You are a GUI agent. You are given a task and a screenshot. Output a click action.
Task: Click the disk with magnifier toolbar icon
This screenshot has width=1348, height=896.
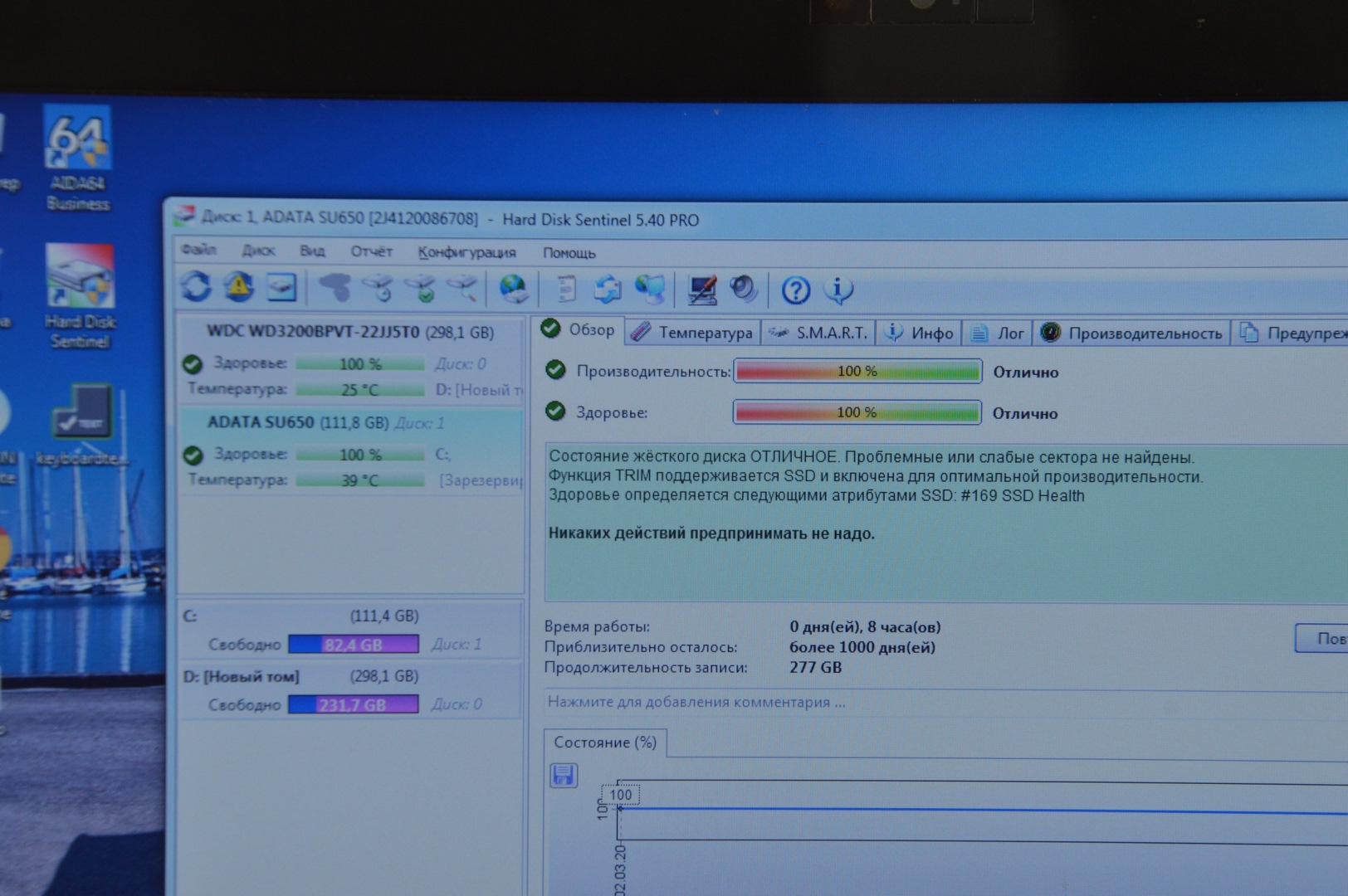tap(463, 288)
